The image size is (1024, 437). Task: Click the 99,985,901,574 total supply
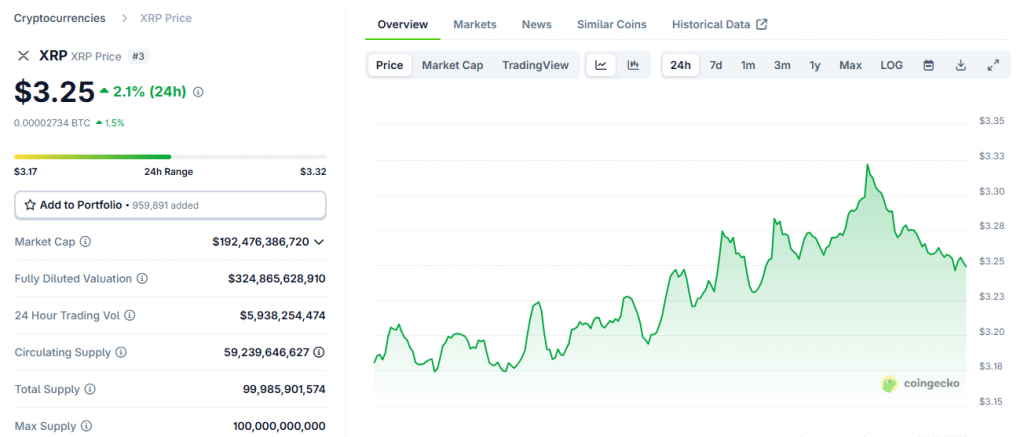(x=284, y=389)
